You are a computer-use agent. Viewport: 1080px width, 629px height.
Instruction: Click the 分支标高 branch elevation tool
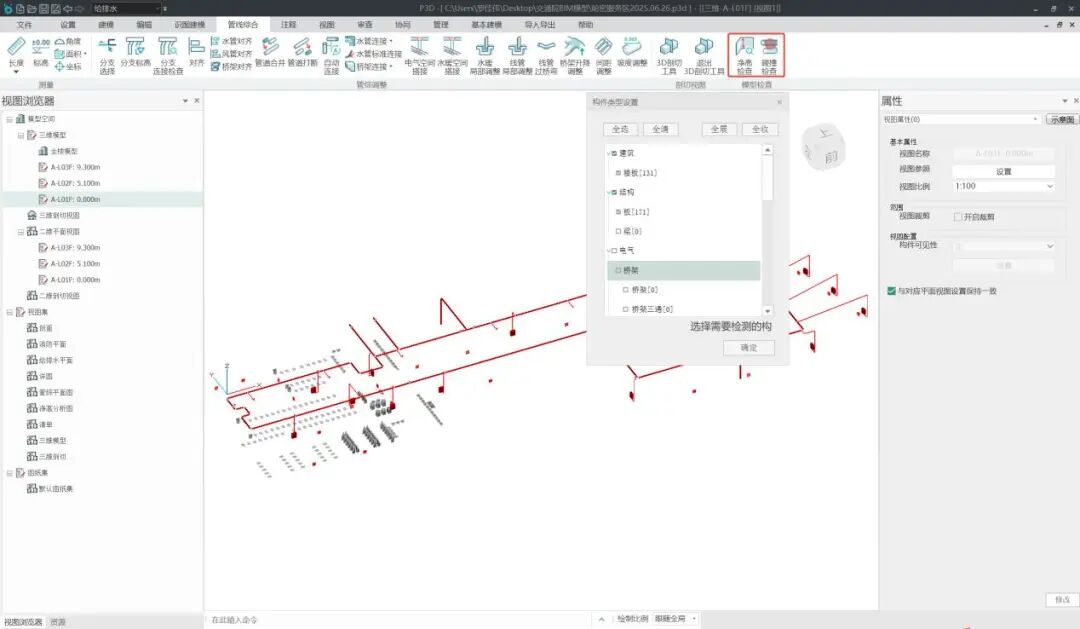point(135,52)
